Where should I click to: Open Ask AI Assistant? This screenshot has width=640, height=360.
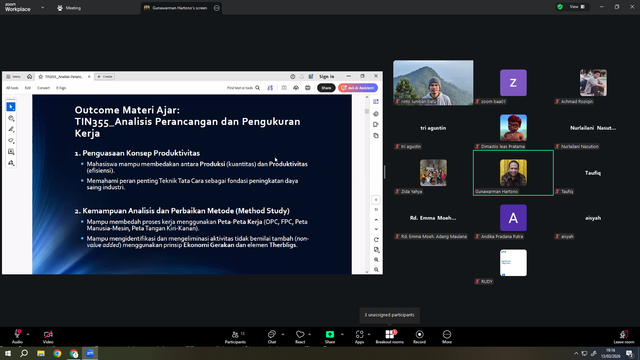click(x=358, y=88)
